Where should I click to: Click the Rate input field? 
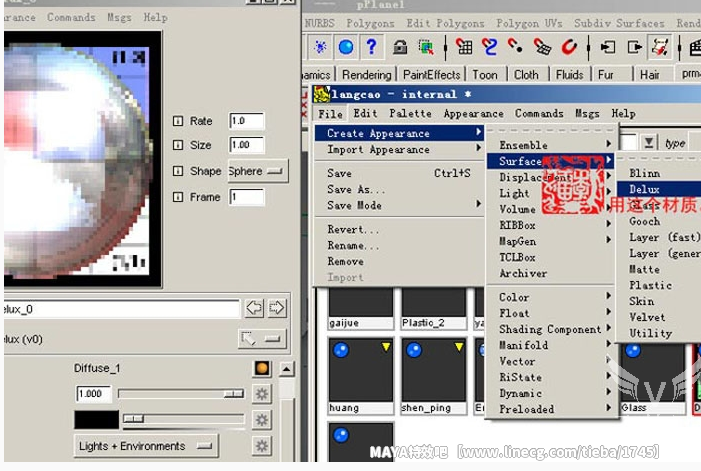coord(247,121)
